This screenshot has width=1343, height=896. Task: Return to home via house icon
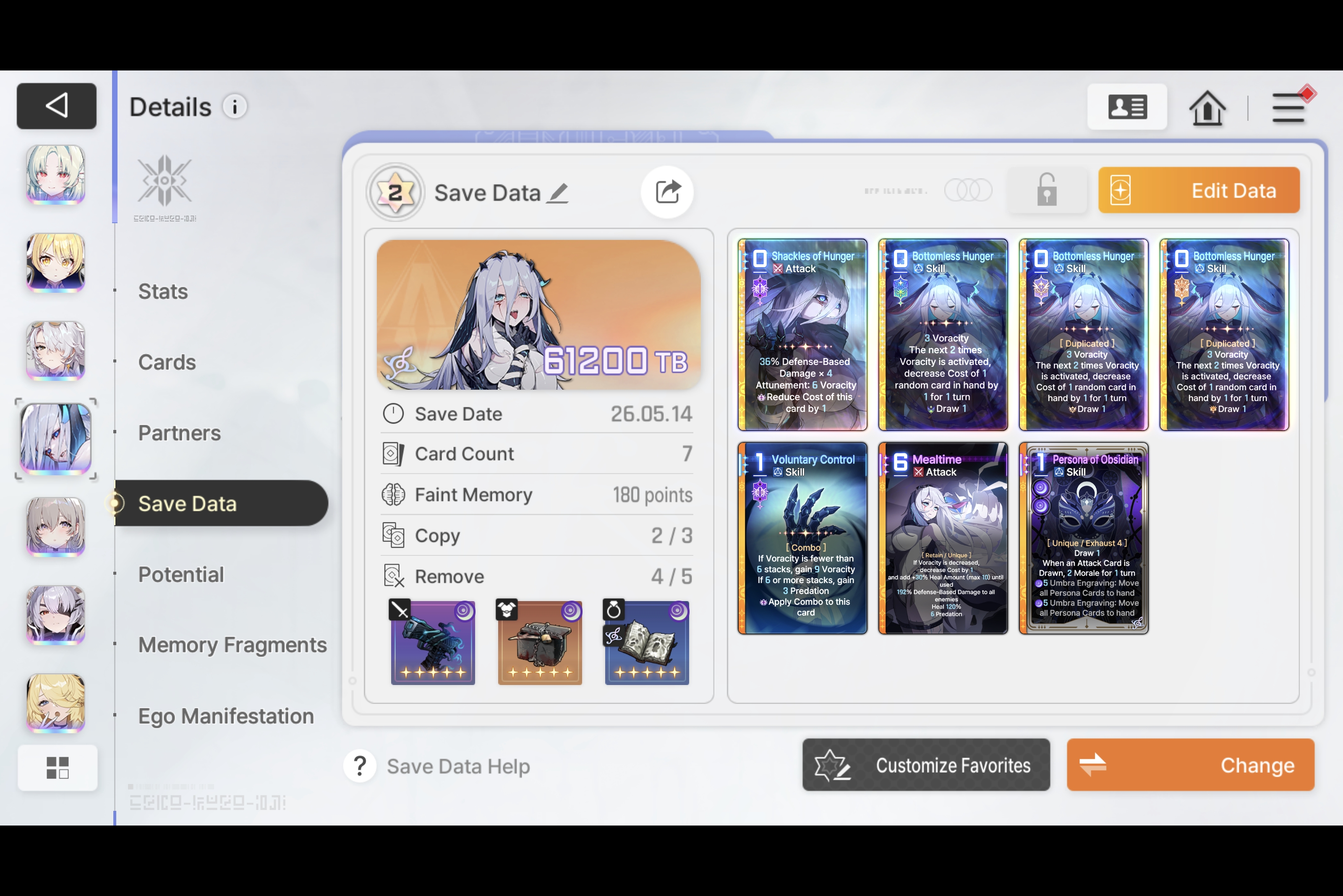[x=1207, y=107]
